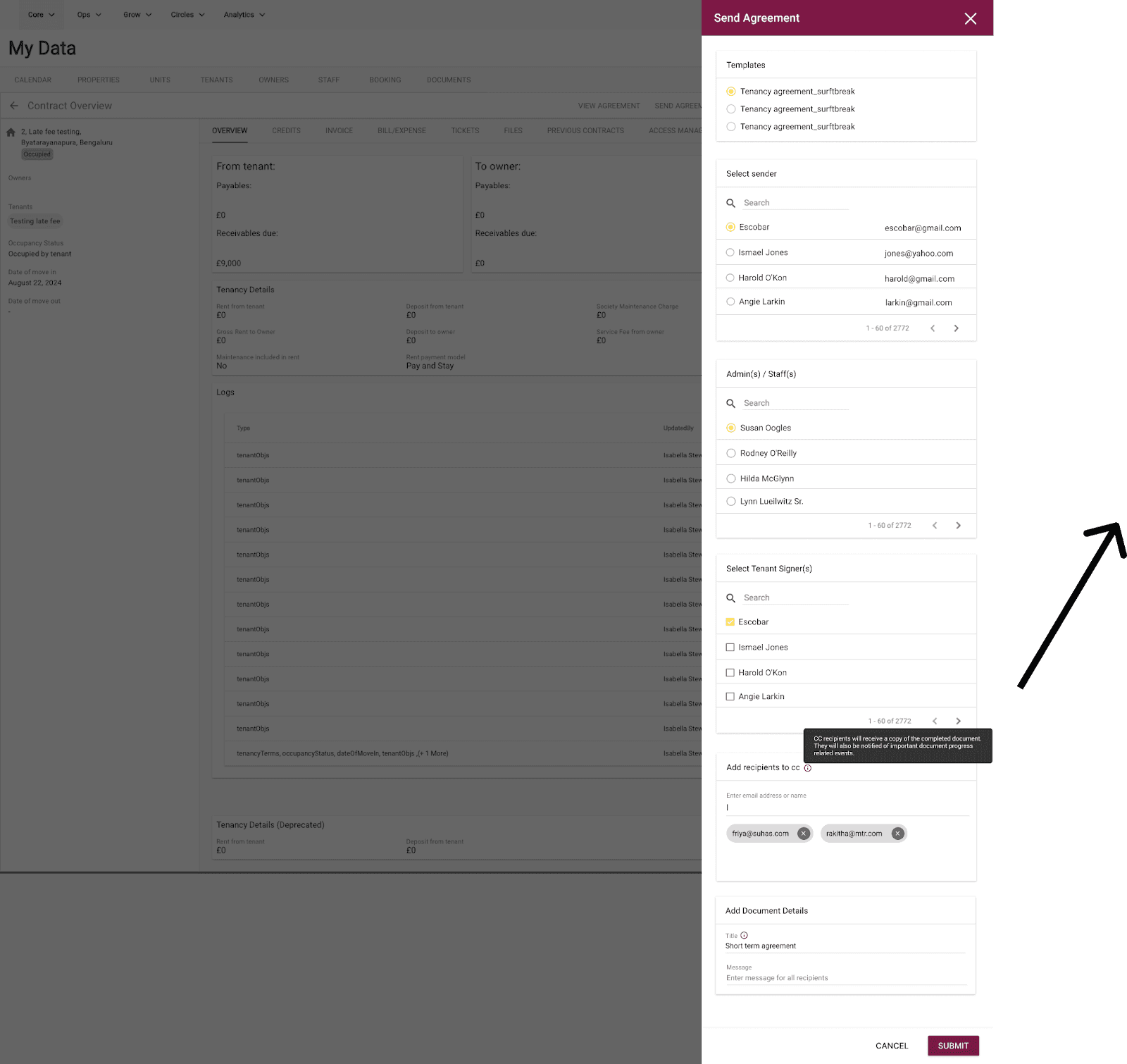Open the Analytics dropdown menu
Image resolution: width=1127 pixels, height=1064 pixels.
point(244,15)
